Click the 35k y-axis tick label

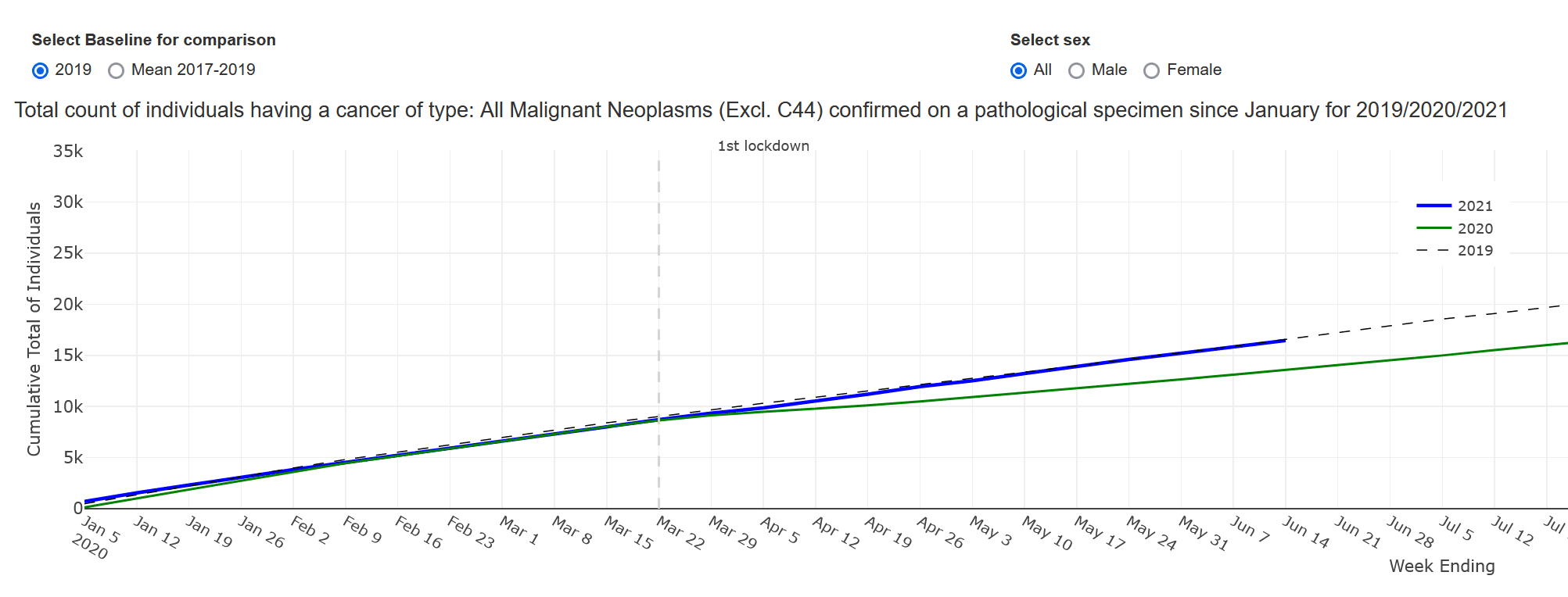coord(68,152)
